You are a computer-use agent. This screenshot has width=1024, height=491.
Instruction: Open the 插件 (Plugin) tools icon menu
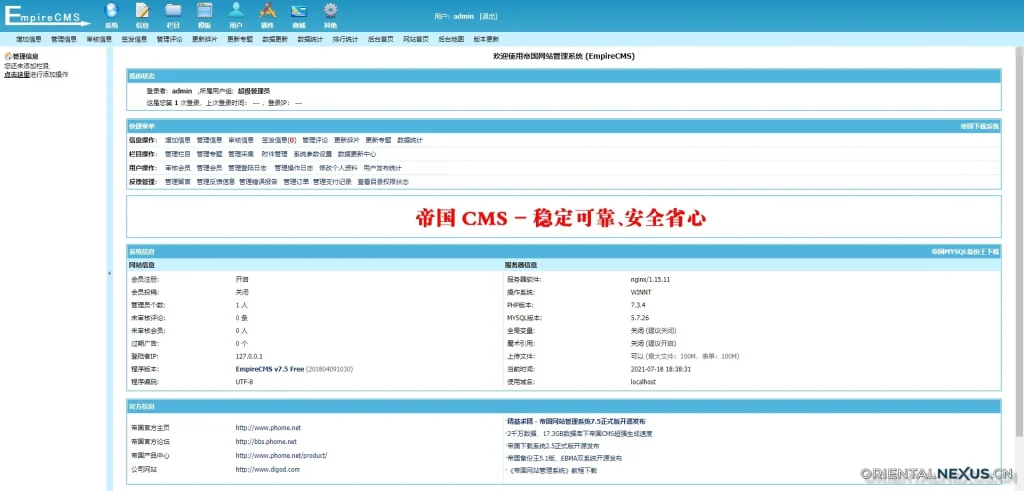267,15
